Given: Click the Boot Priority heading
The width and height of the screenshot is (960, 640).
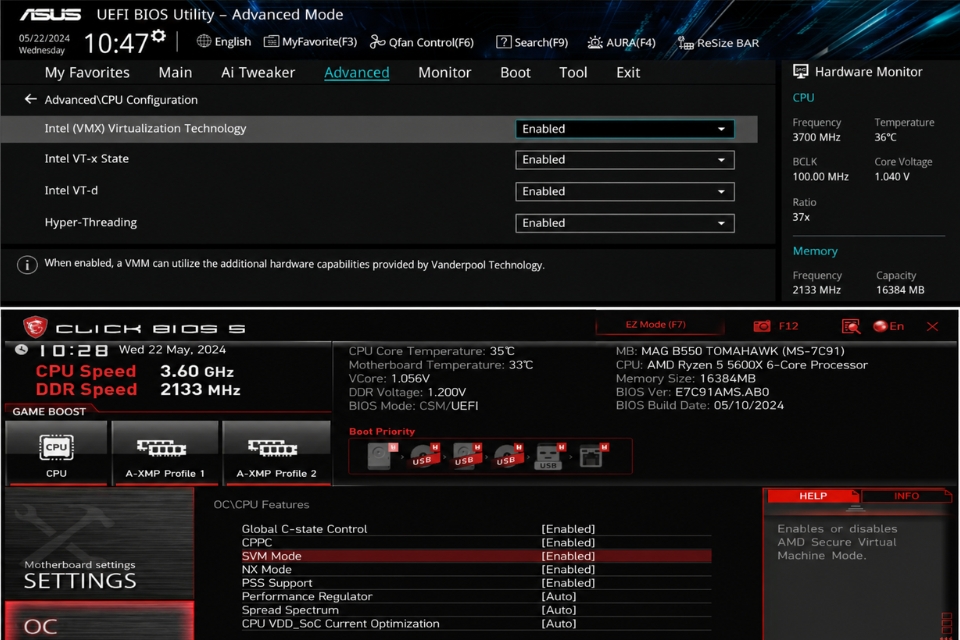Looking at the screenshot, I should 381,431.
